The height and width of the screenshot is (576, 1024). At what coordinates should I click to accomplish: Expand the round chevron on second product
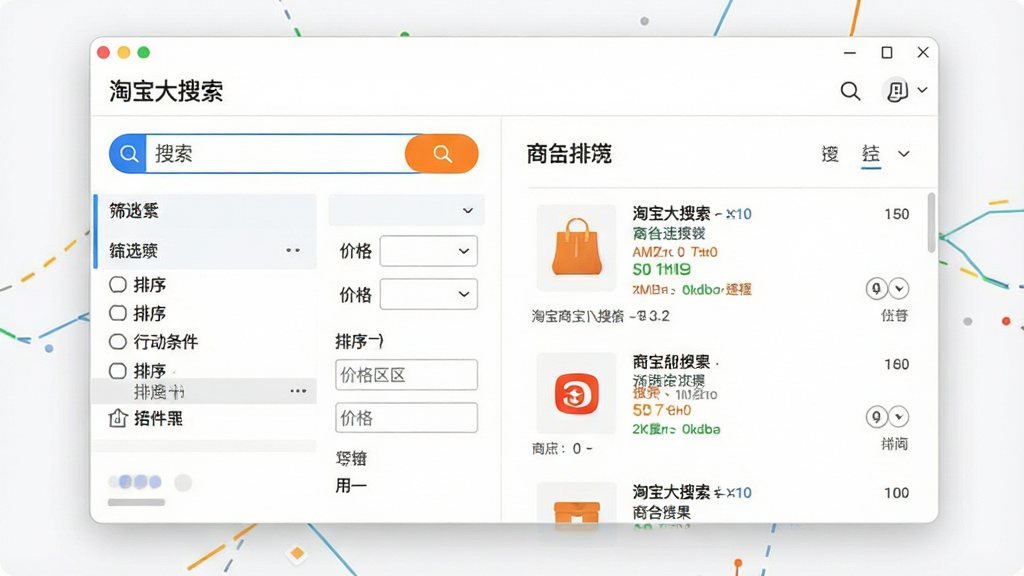[x=899, y=416]
